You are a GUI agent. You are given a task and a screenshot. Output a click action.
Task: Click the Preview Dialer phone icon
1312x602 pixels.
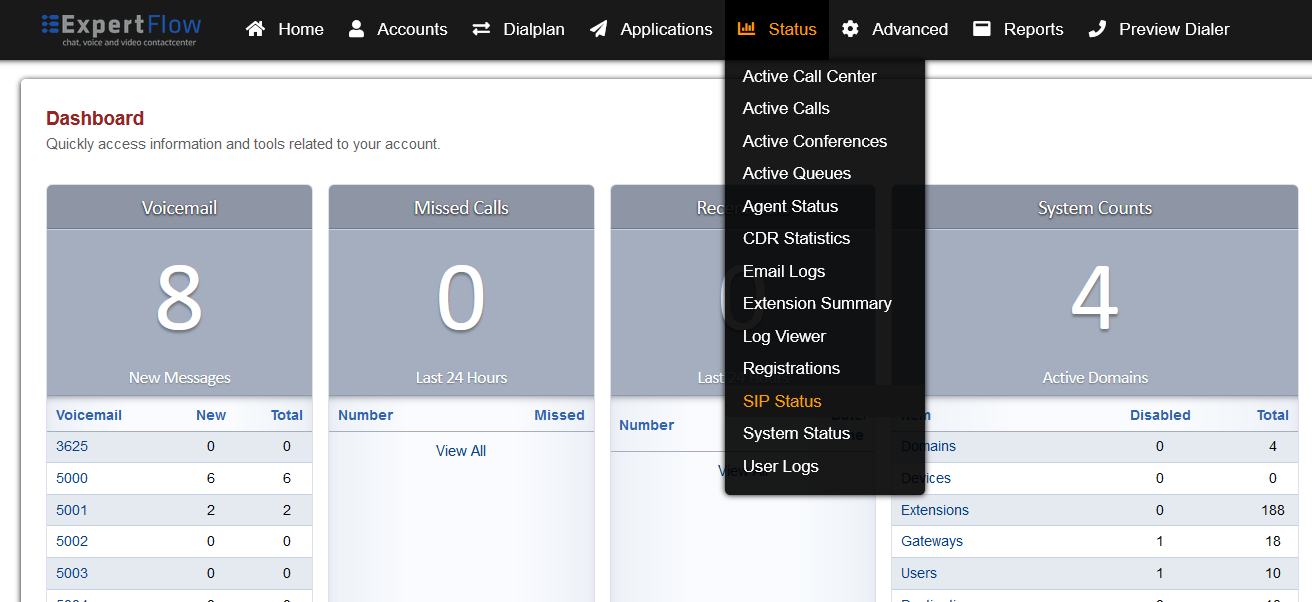pyautogui.click(x=1097, y=29)
